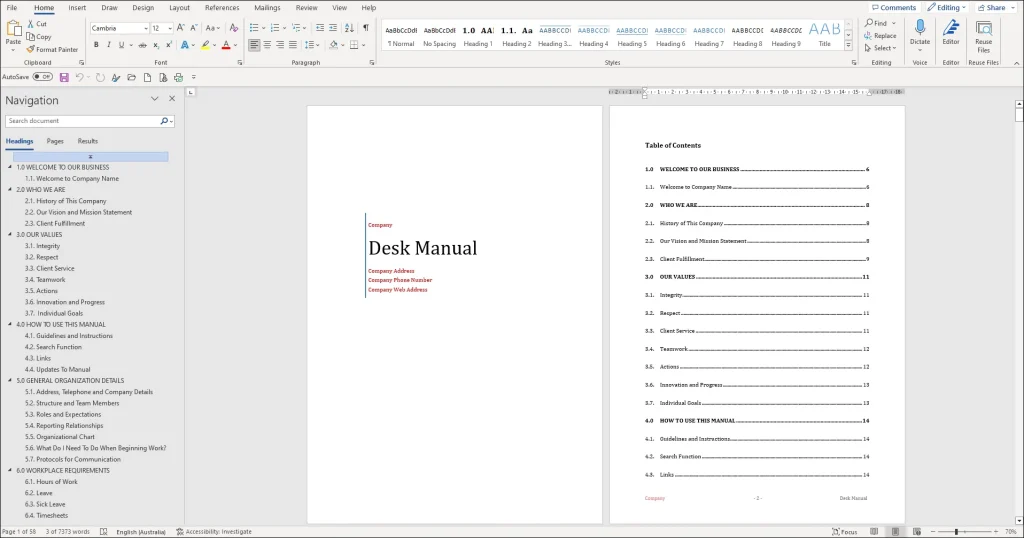This screenshot has width=1024, height=538.
Task: Apply the yellow text highlight color
Action: point(205,45)
